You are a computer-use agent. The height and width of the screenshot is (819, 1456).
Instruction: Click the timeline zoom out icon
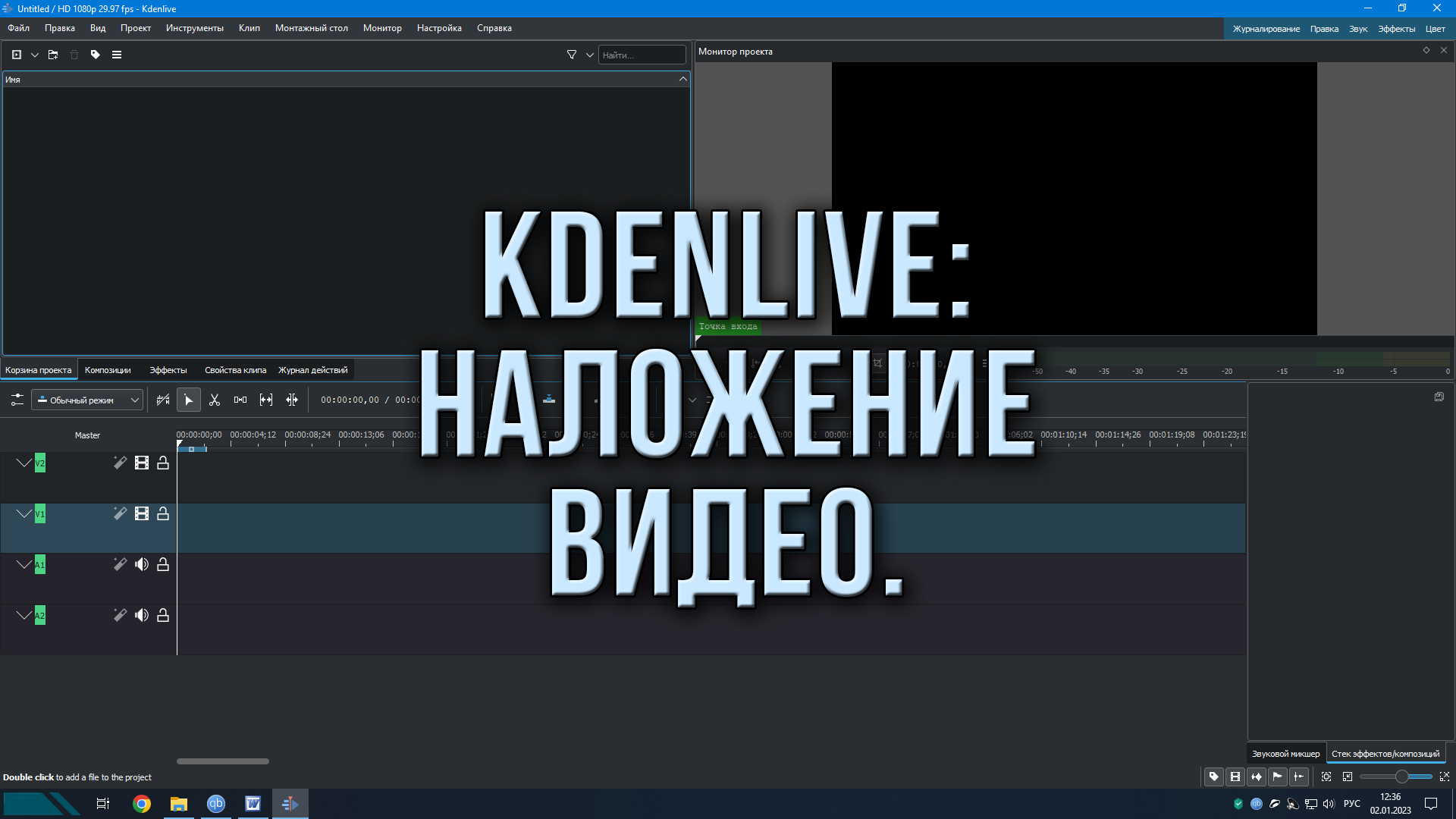[x=1348, y=777]
